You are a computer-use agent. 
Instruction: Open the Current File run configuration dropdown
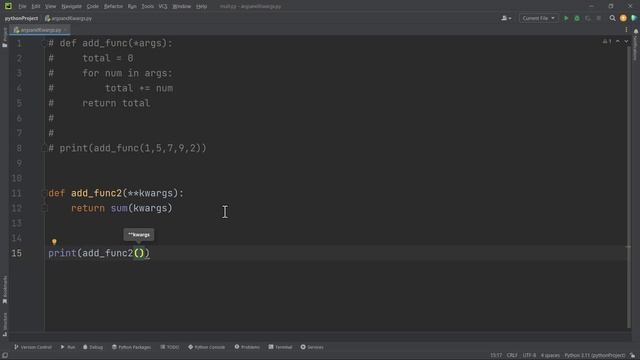[x=538, y=18]
